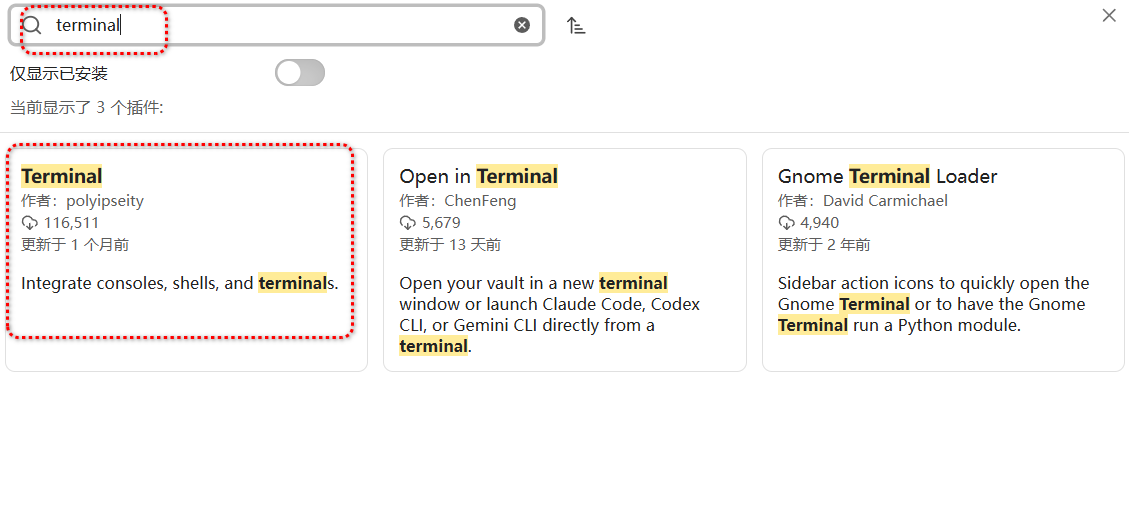
Task: Toggle the 仅显示已安装 switch
Action: pyautogui.click(x=300, y=73)
